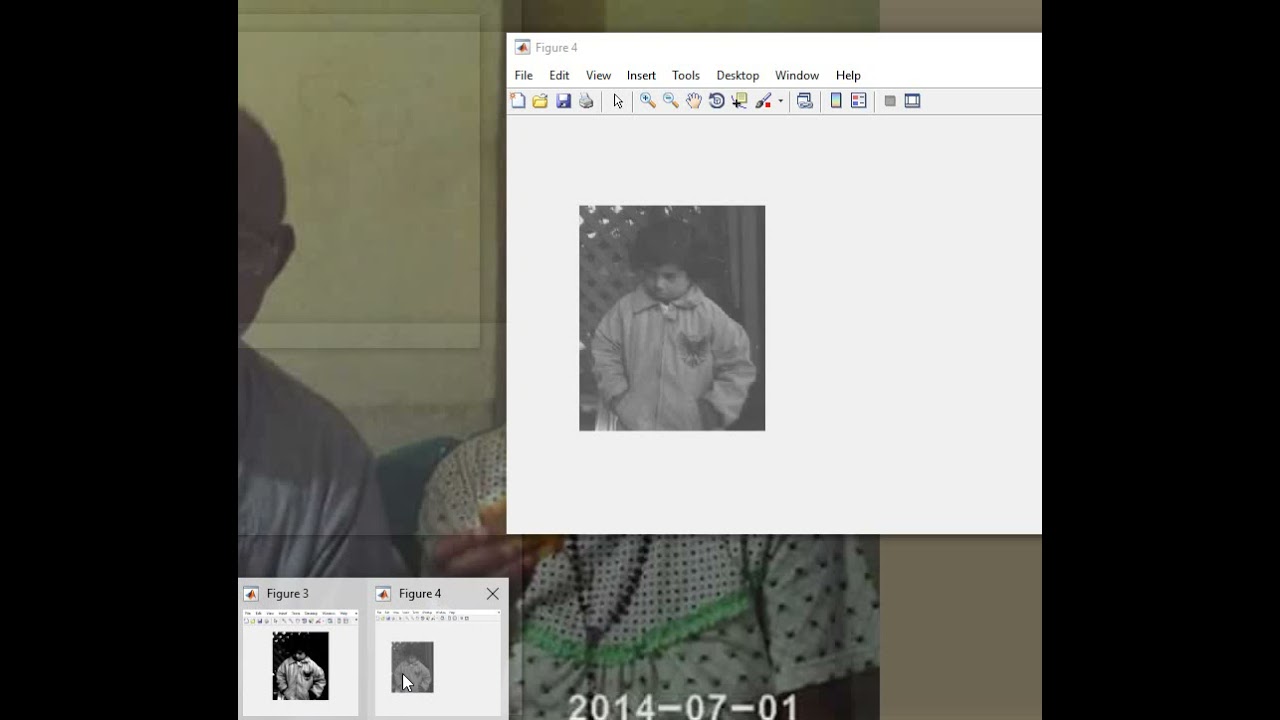
Task: Show Plot Tools and dock figure
Action: pyautogui.click(x=913, y=101)
